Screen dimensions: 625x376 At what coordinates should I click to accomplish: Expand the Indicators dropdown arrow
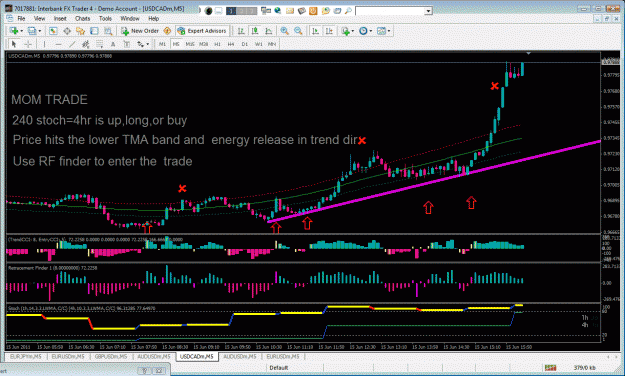pos(353,31)
